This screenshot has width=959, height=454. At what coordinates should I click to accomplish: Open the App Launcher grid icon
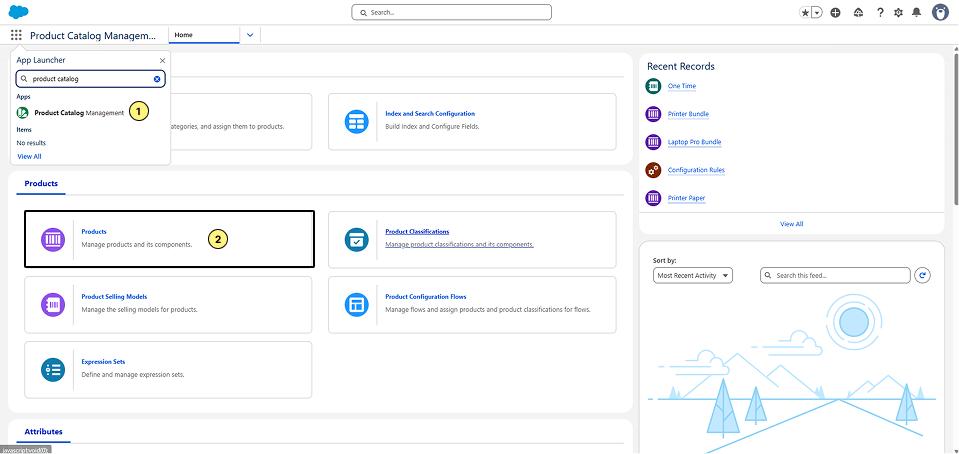(x=16, y=35)
